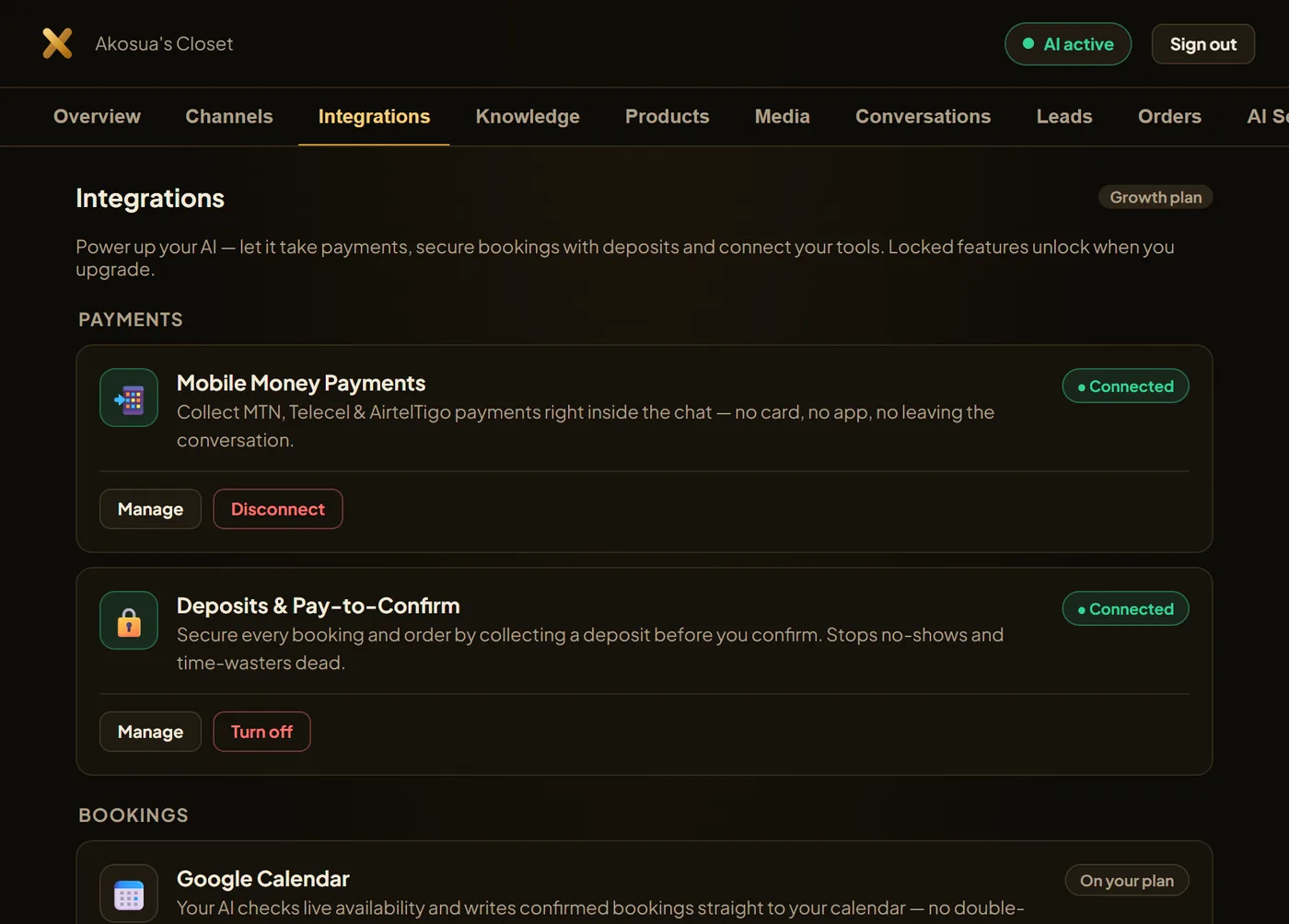Disconnect Mobile Money Payments
The image size is (1289, 924).
point(278,509)
